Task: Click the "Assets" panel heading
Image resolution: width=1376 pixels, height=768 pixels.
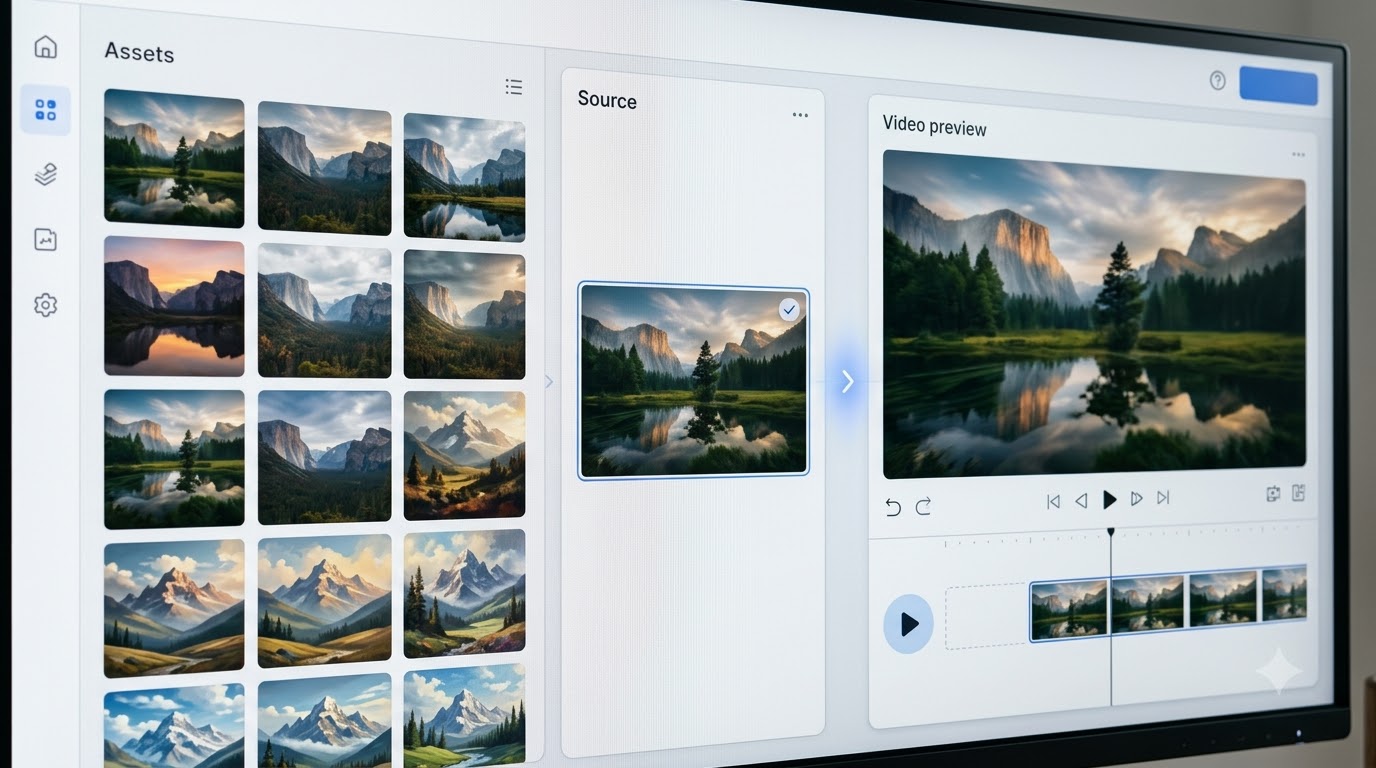Action: pos(139,52)
